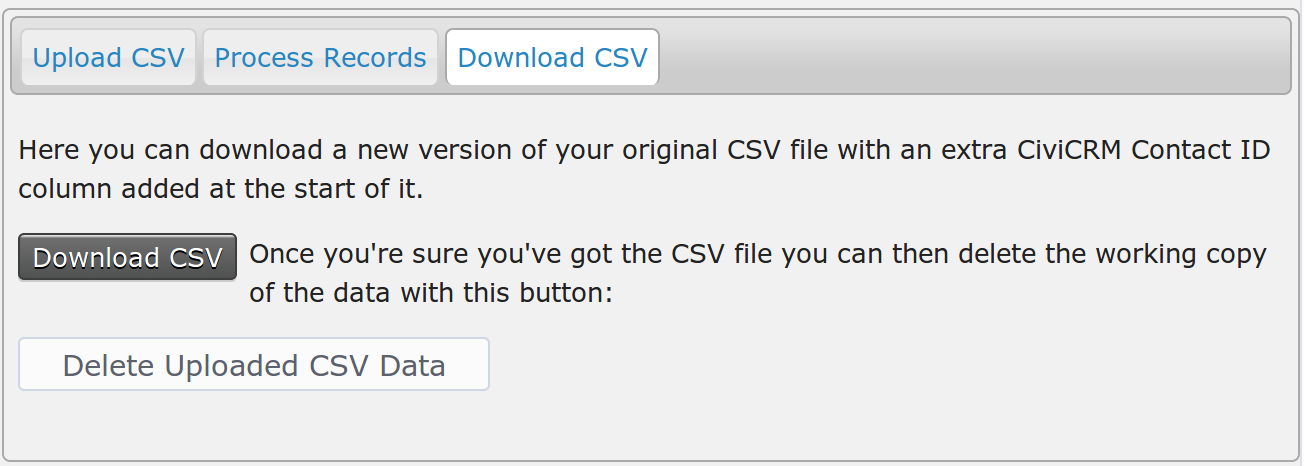This screenshot has height=466, width=1304.
Task: Activate the white highlighted Download CSV tab
Action: [553, 58]
